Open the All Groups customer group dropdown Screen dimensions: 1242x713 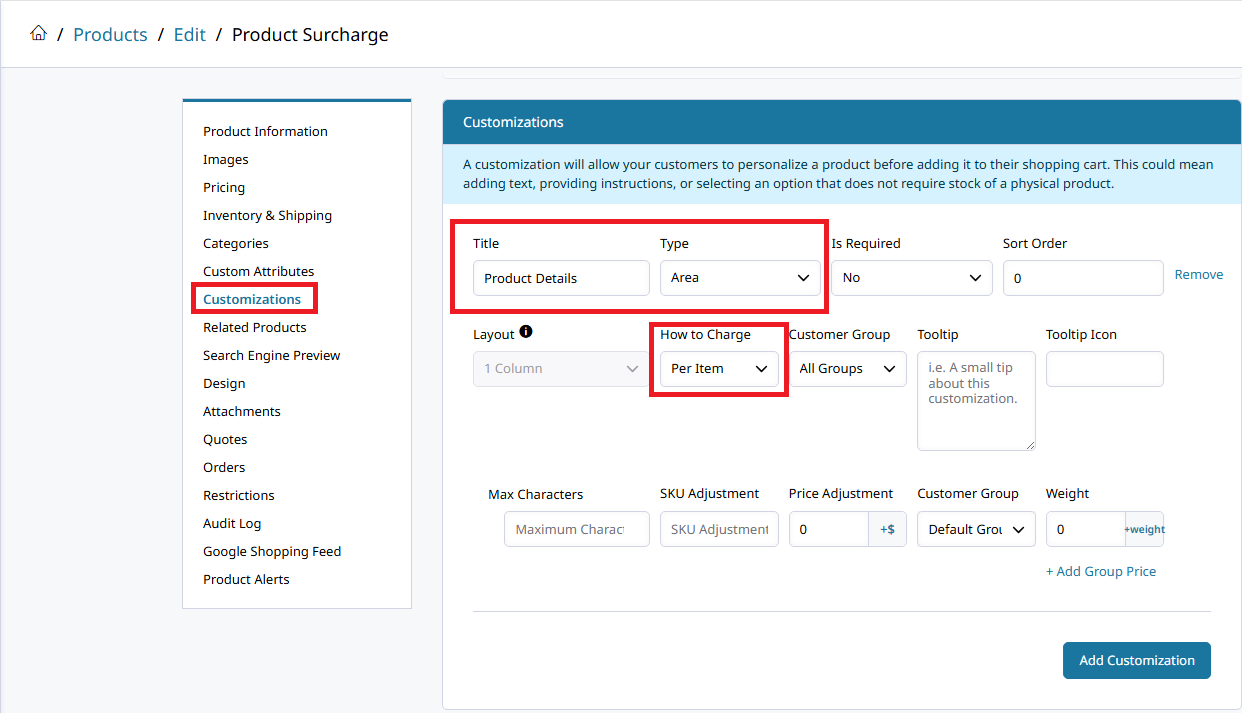point(847,369)
